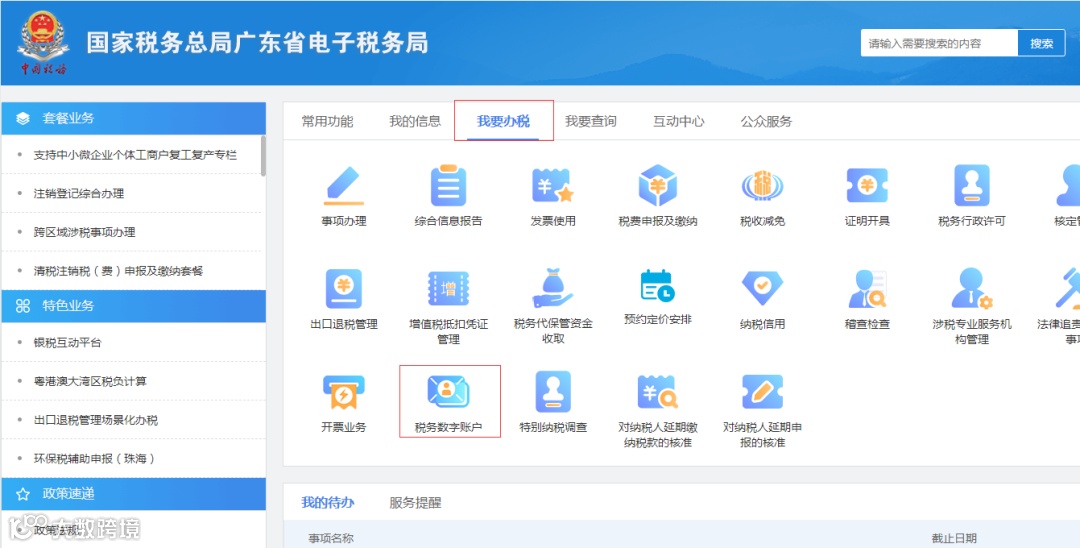Click the 套餐业务 section header

click(134, 118)
